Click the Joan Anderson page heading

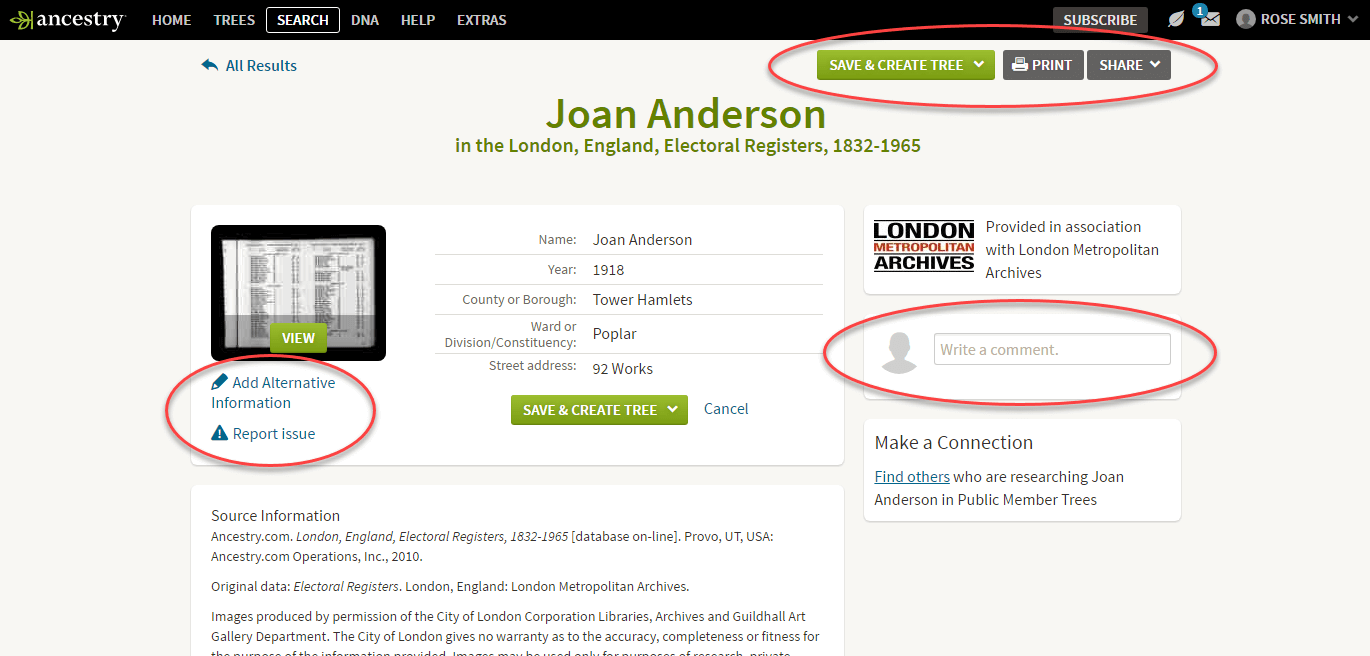686,114
